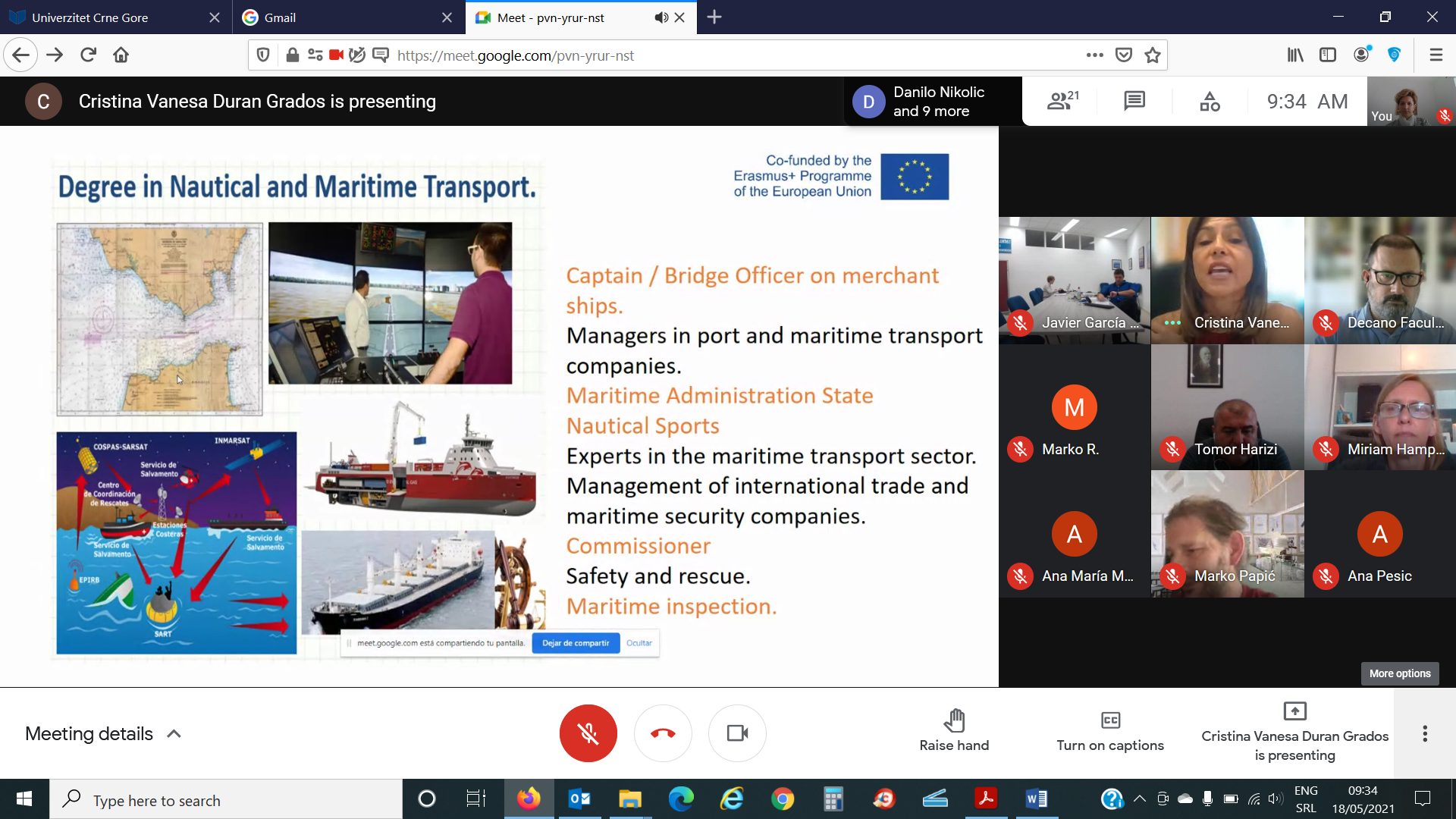Viewport: 1456px width, 819px height.
Task: Select Decano Facul video tile
Action: [1380, 281]
